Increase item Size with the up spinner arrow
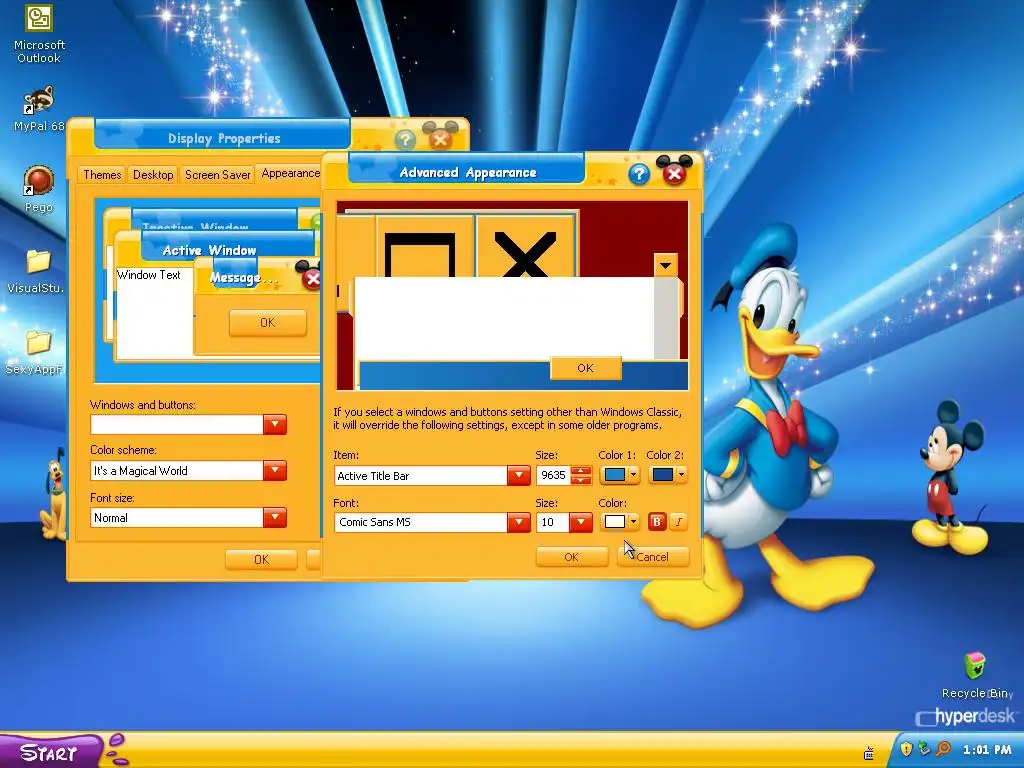Viewport: 1024px width, 768px height. (x=581, y=471)
